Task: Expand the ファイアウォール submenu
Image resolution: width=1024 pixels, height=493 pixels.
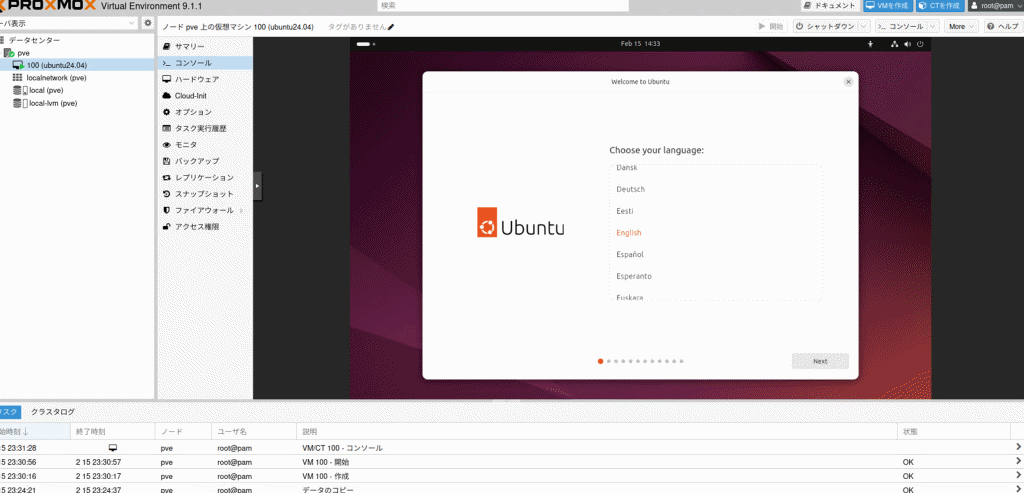Action: [x=240, y=210]
